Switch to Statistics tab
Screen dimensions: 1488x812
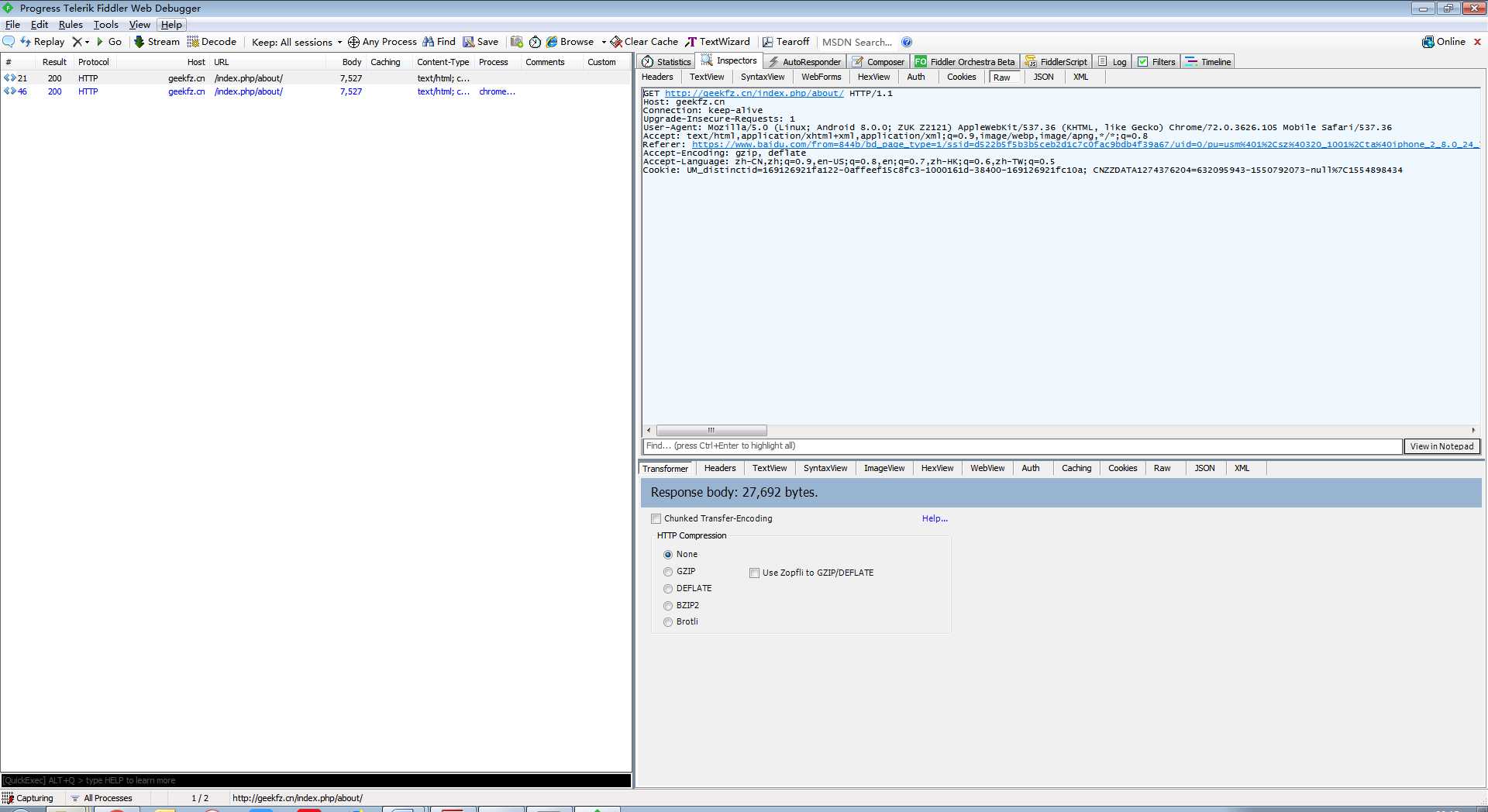(x=666, y=62)
